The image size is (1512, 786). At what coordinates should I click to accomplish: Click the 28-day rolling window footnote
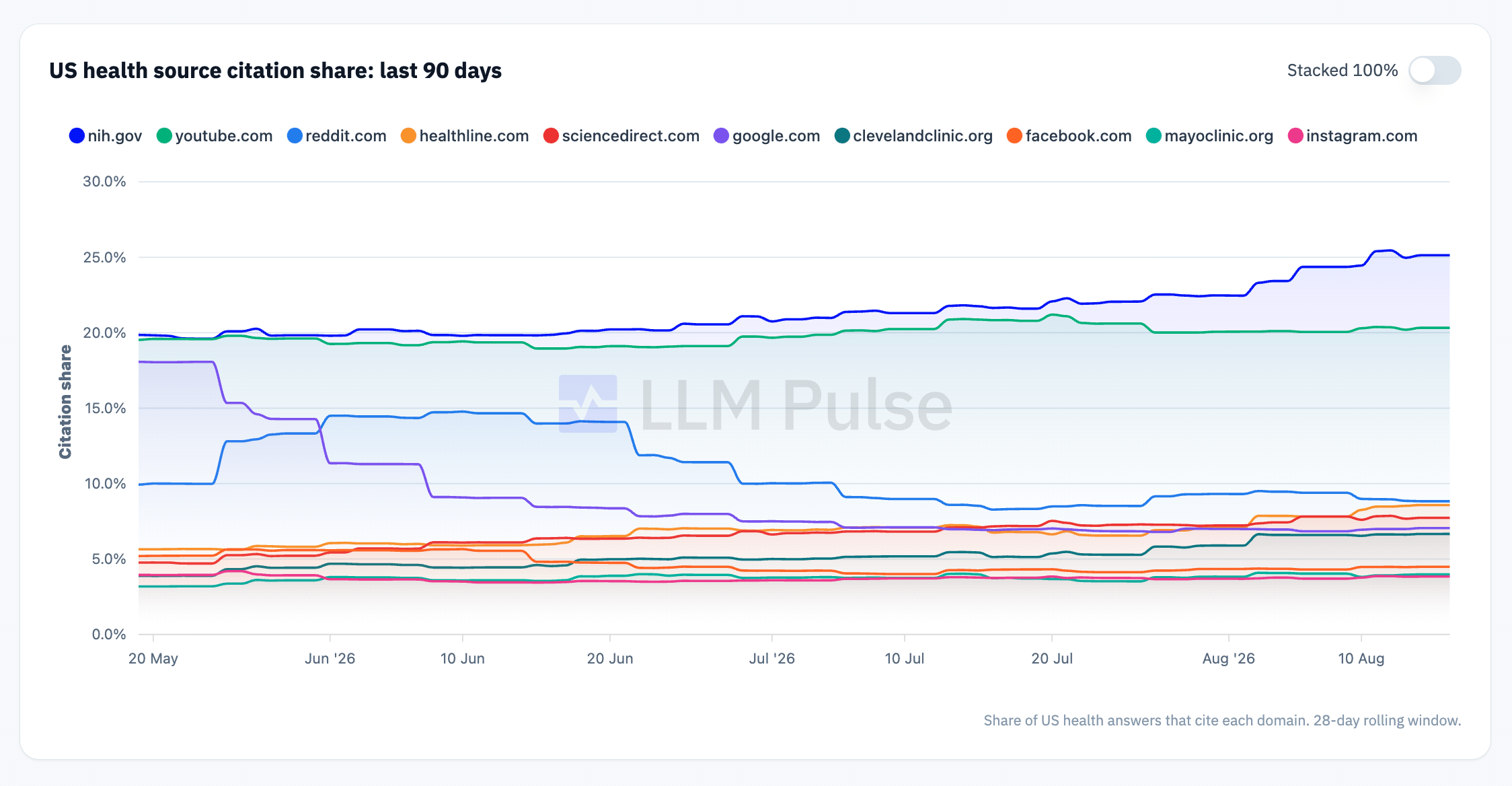tap(1222, 721)
